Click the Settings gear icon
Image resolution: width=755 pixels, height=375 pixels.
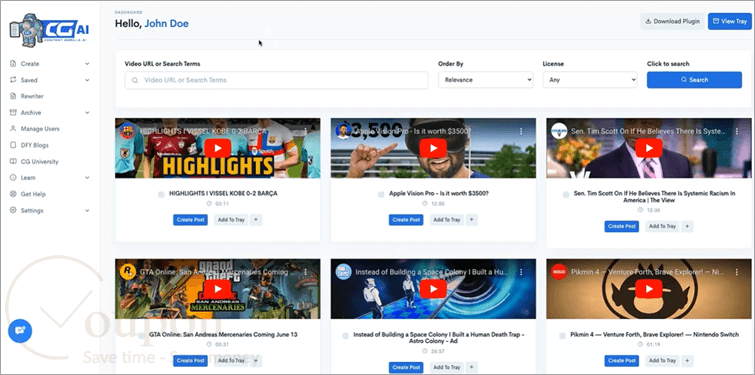pyautogui.click(x=13, y=210)
